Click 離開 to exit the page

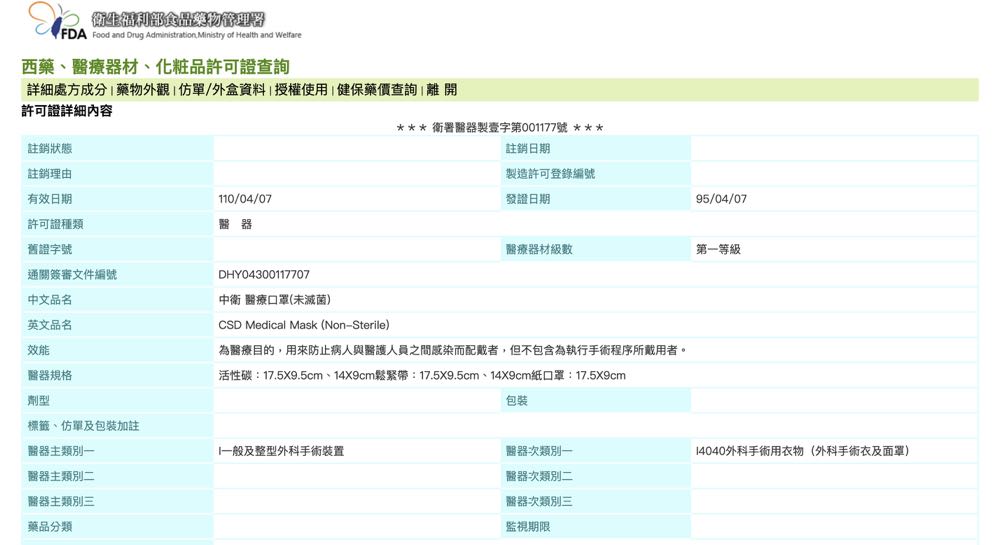tap(441, 90)
